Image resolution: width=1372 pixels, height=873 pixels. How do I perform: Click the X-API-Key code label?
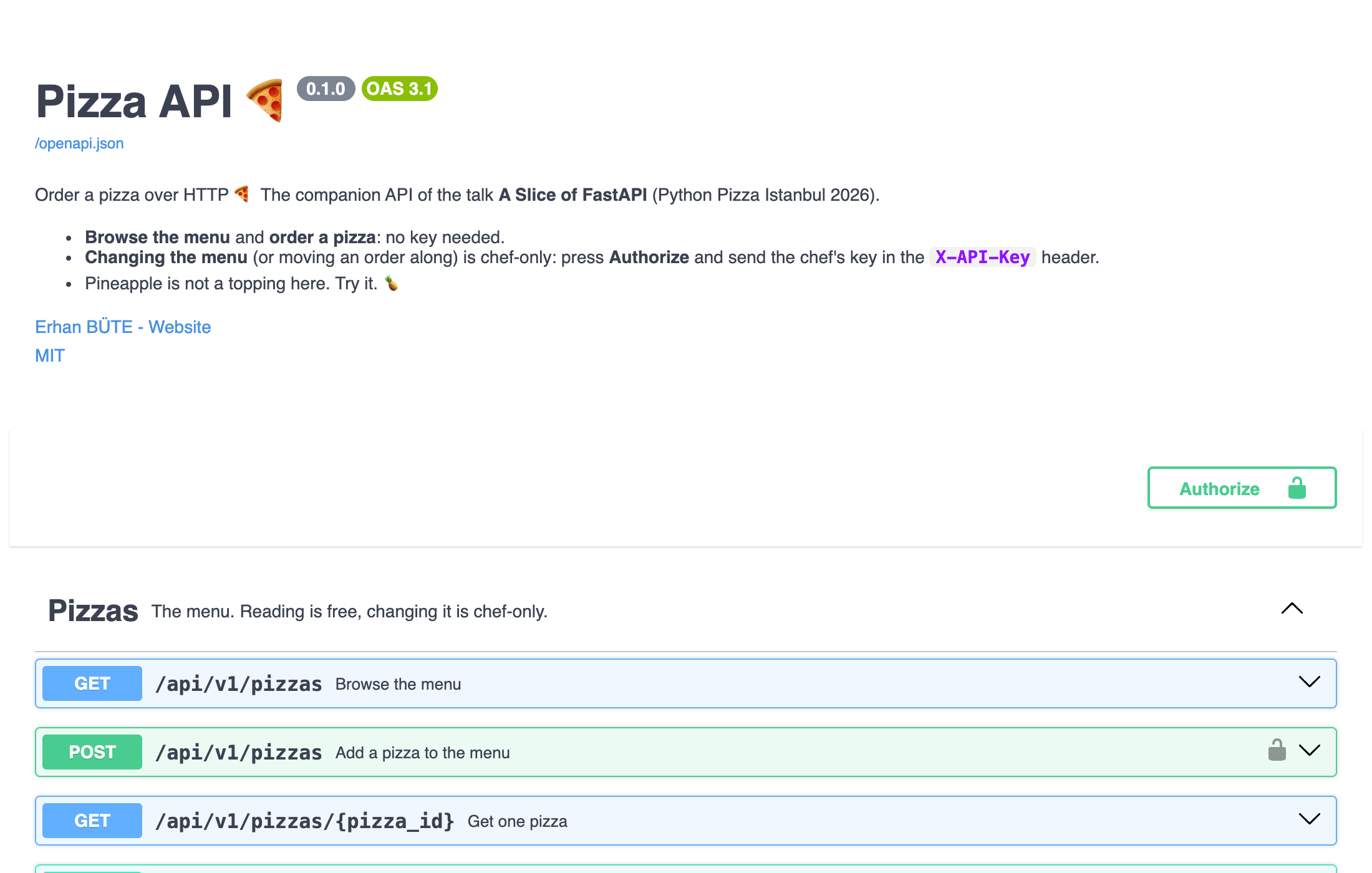982,257
